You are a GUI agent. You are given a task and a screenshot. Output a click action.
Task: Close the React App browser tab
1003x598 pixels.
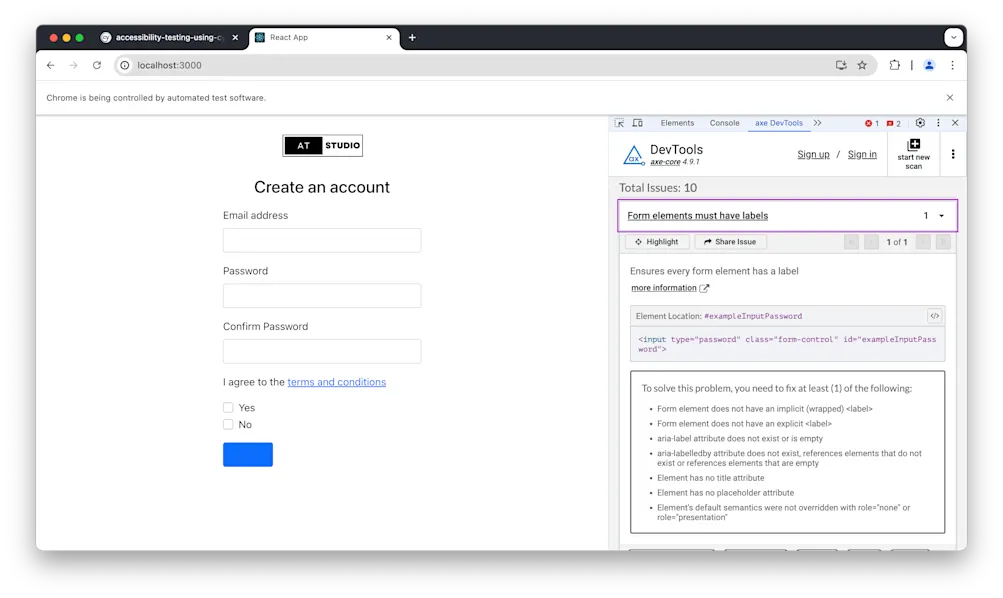pyautogui.click(x=389, y=38)
